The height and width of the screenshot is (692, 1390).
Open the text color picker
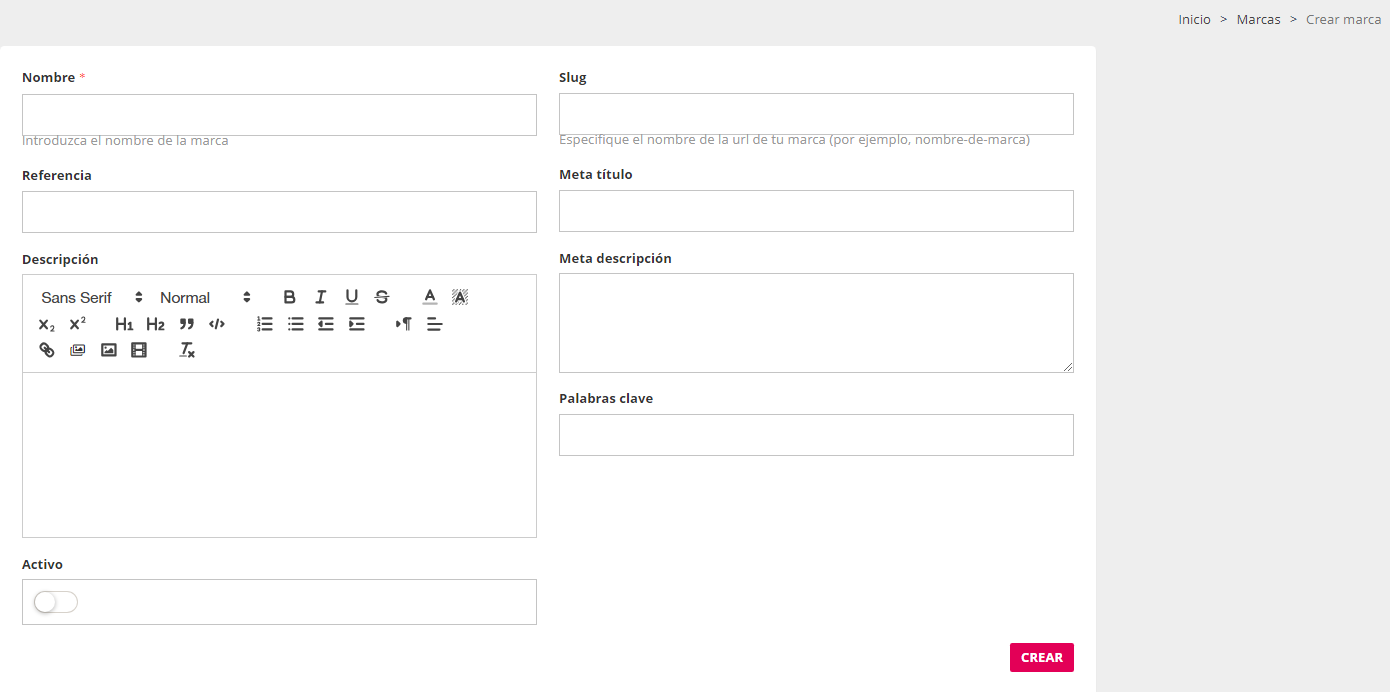point(430,297)
